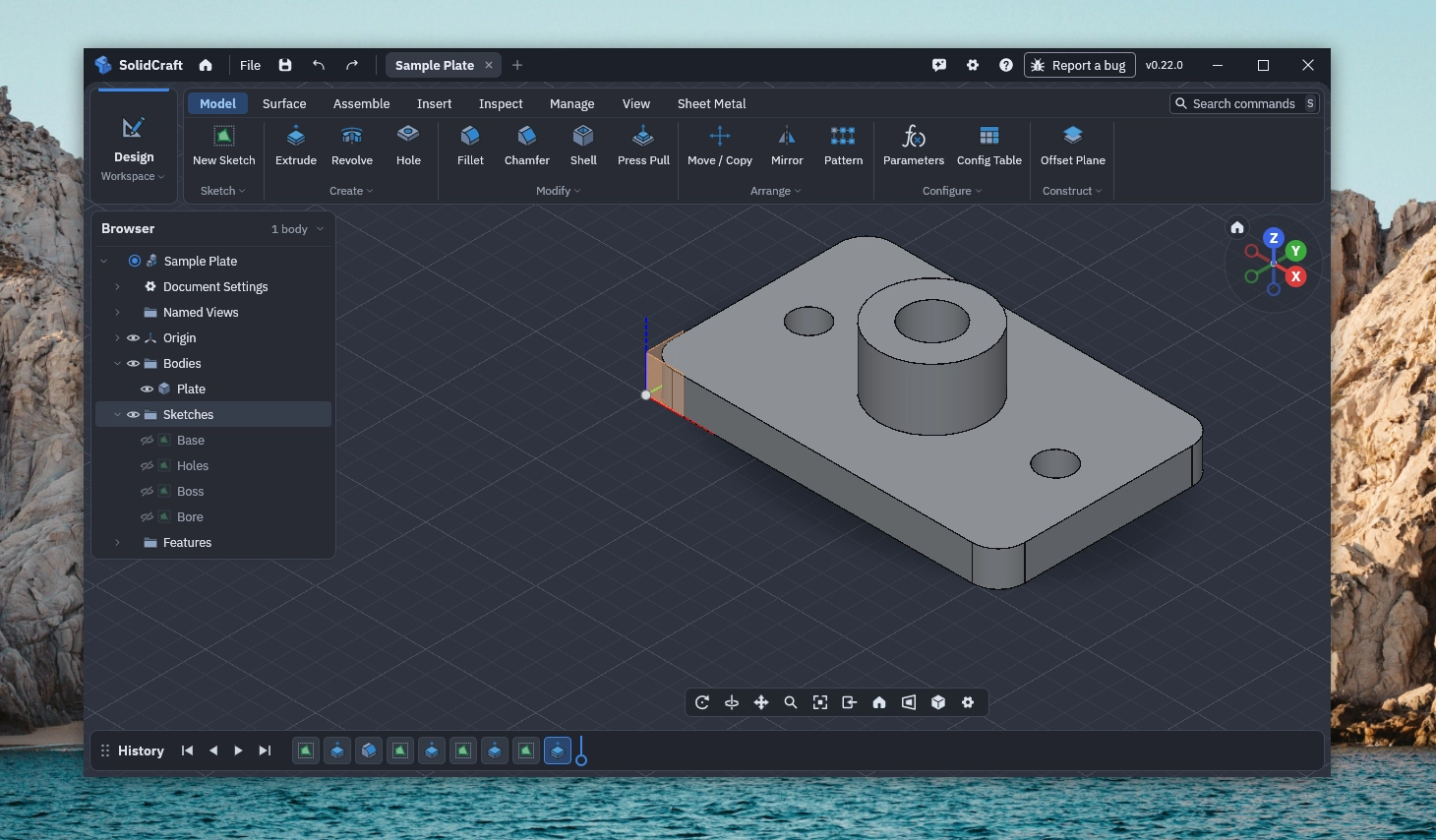Apply the Fillet tool
This screenshot has height=840, width=1436.
[470, 146]
